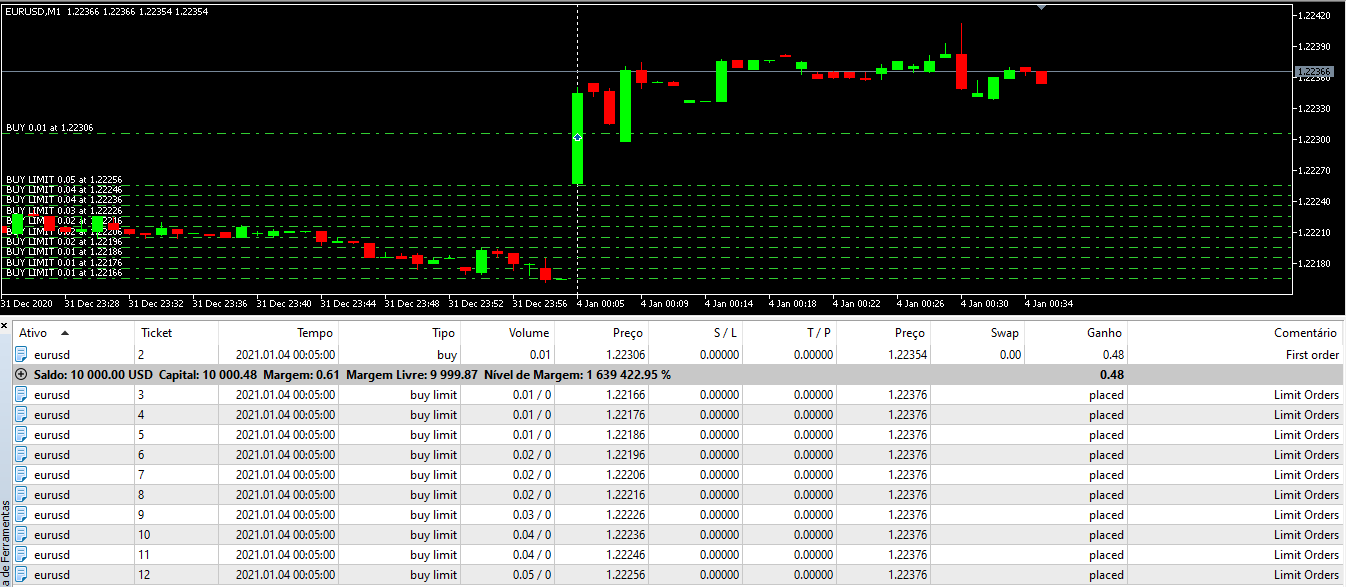Click 'placed' status in ticket 10 row
Viewport: 1346px width, 587px height.
[1107, 534]
